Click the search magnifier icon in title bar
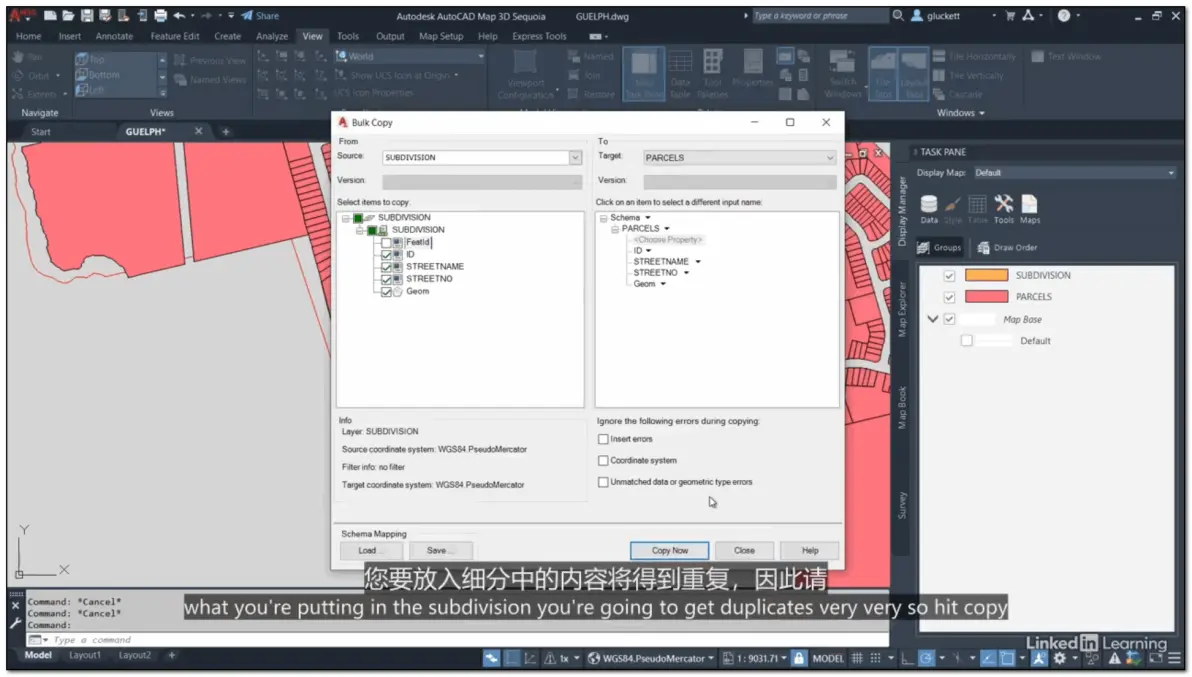This screenshot has height=677, width=1192. (x=898, y=15)
